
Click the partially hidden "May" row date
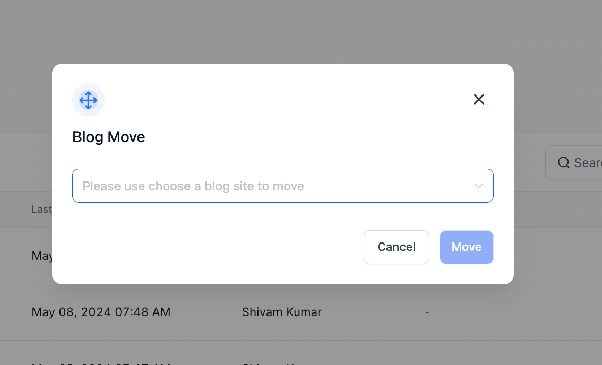(41, 256)
